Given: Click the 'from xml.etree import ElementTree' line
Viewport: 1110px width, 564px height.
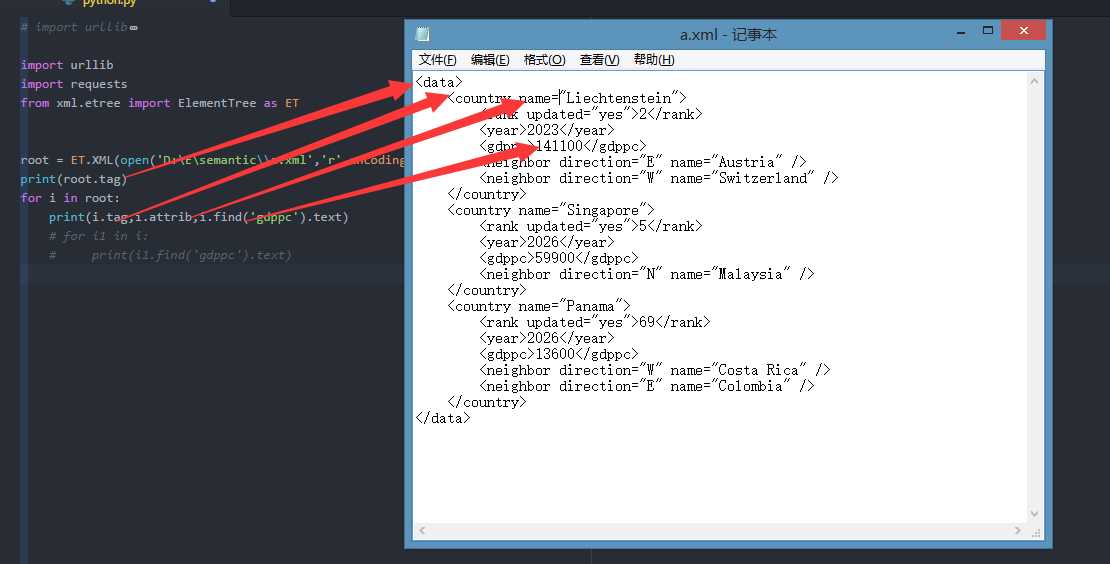Looking at the screenshot, I should (160, 103).
